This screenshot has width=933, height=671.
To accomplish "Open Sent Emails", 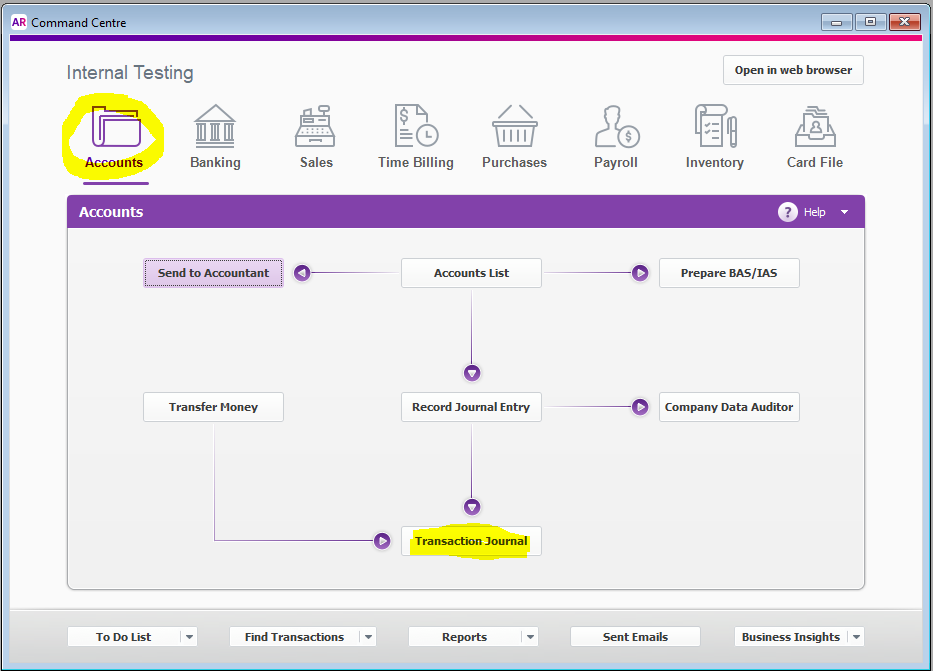I will [635, 636].
